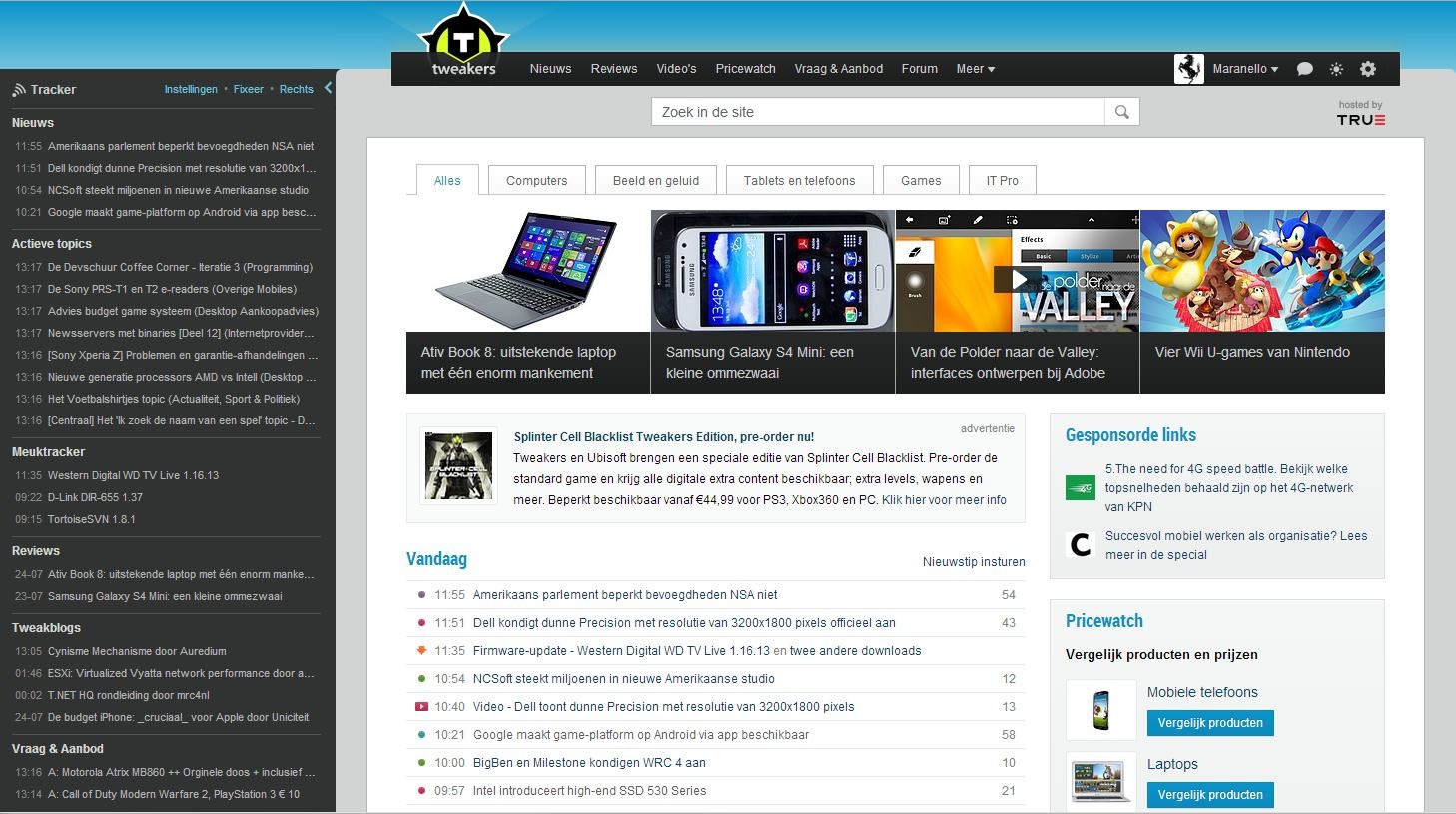Click twee andere downloads link
Screen dimensions: 1456x814
(x=856, y=651)
